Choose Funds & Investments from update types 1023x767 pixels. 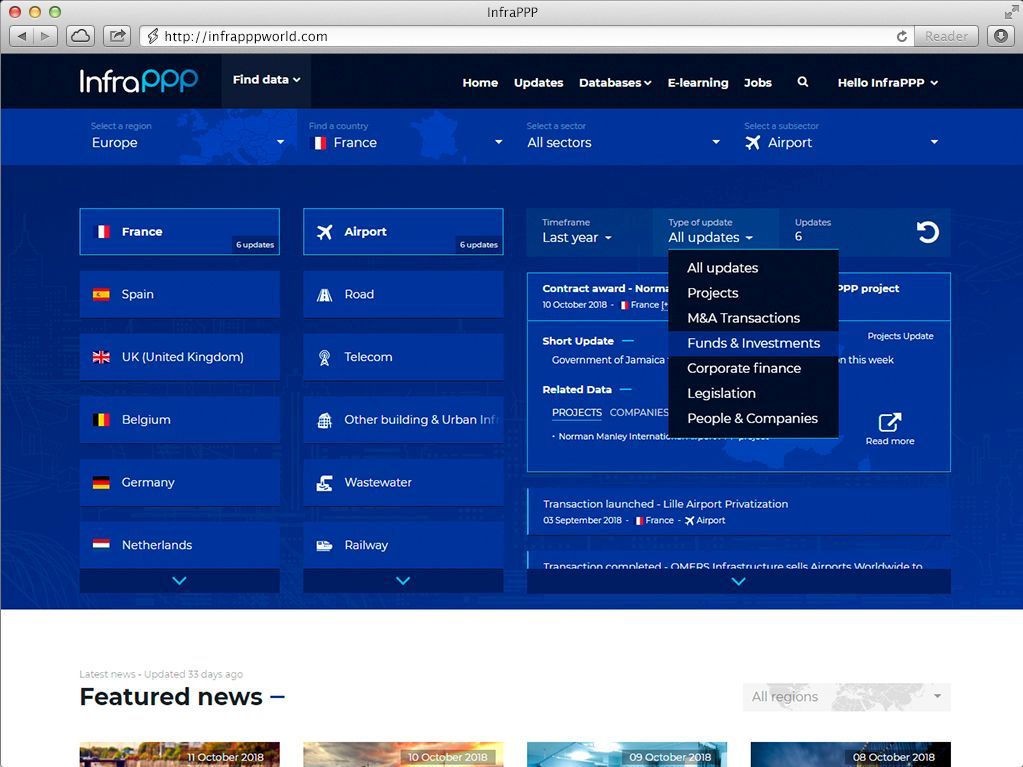coord(753,343)
